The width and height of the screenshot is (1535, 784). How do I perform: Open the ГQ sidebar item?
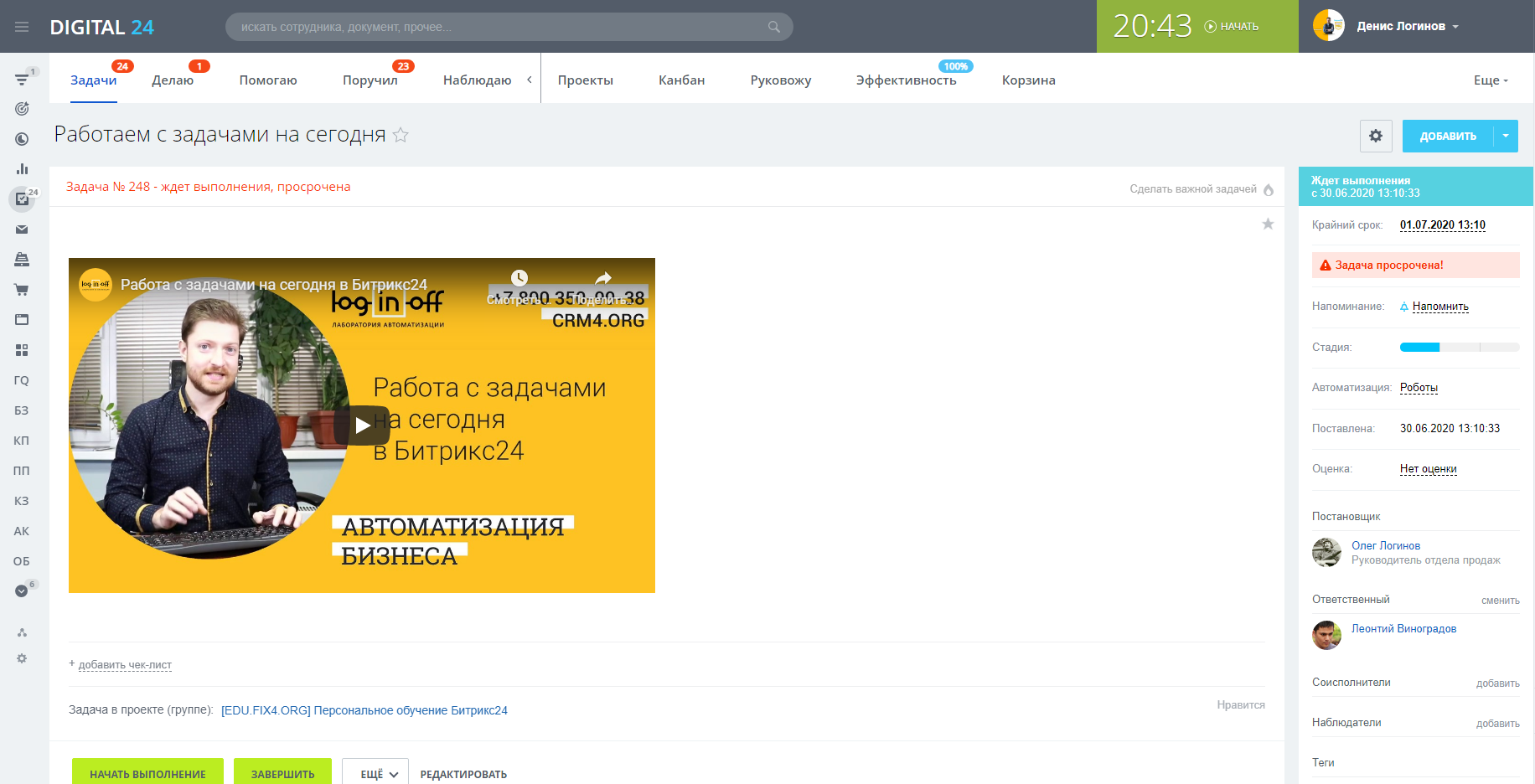[22, 380]
